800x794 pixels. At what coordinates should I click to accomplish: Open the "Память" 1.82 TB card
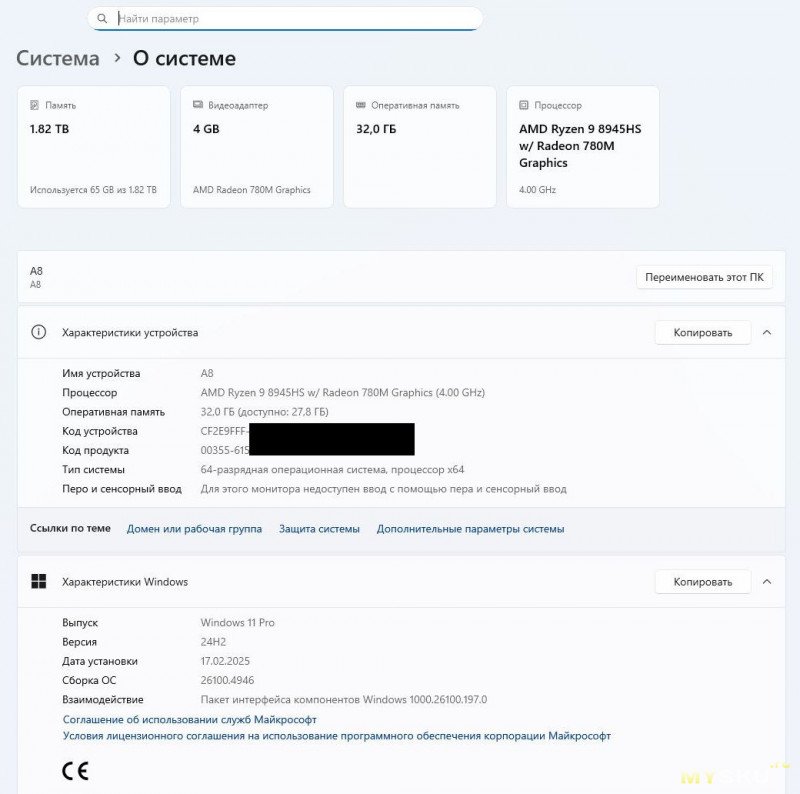coord(93,147)
